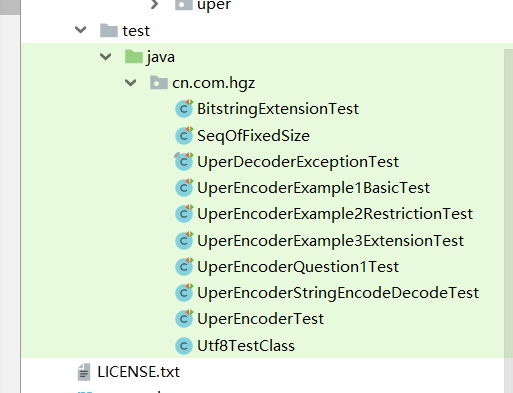Image resolution: width=513 pixels, height=393 pixels.
Task: Click the green java folder icon
Action: [134, 56]
